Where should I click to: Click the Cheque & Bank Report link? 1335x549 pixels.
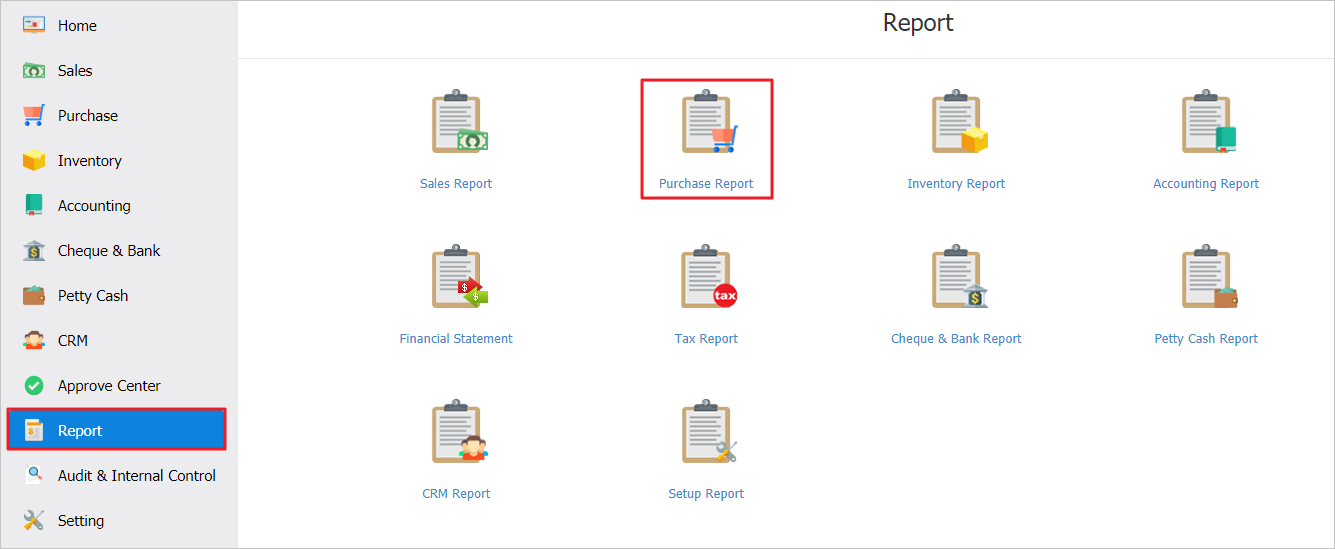[956, 339]
